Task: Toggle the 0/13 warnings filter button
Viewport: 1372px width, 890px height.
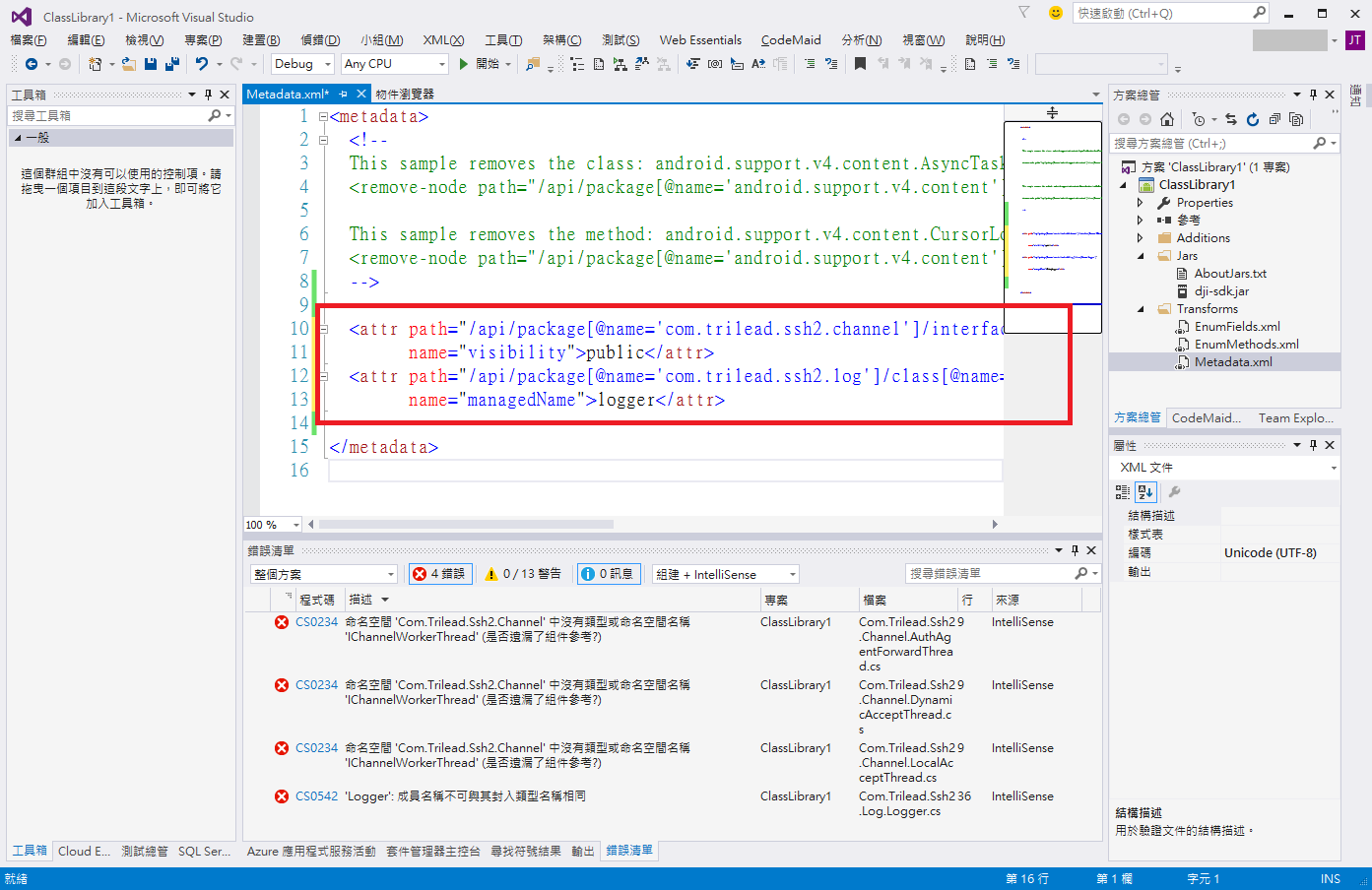Action: coord(523,574)
